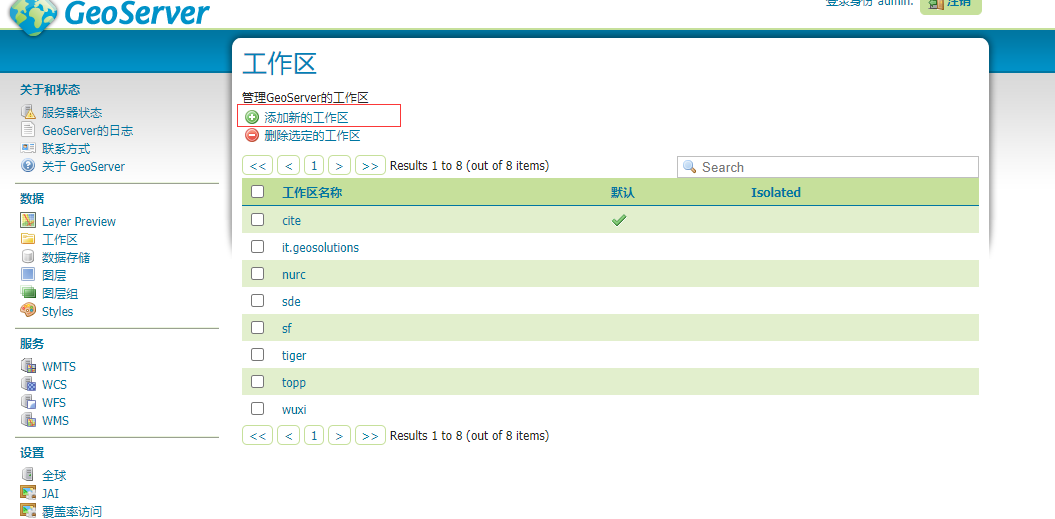Click the WMTS service icon
This screenshot has width=1055, height=519.
click(28, 366)
